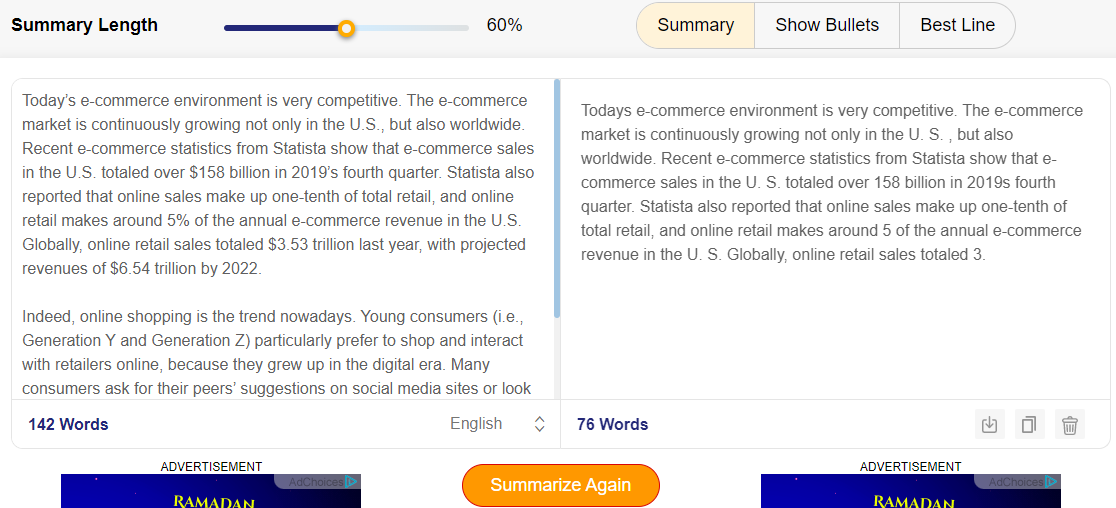Open the right Ramadan advertisement banner
The width and height of the screenshot is (1116, 508).
[910, 492]
